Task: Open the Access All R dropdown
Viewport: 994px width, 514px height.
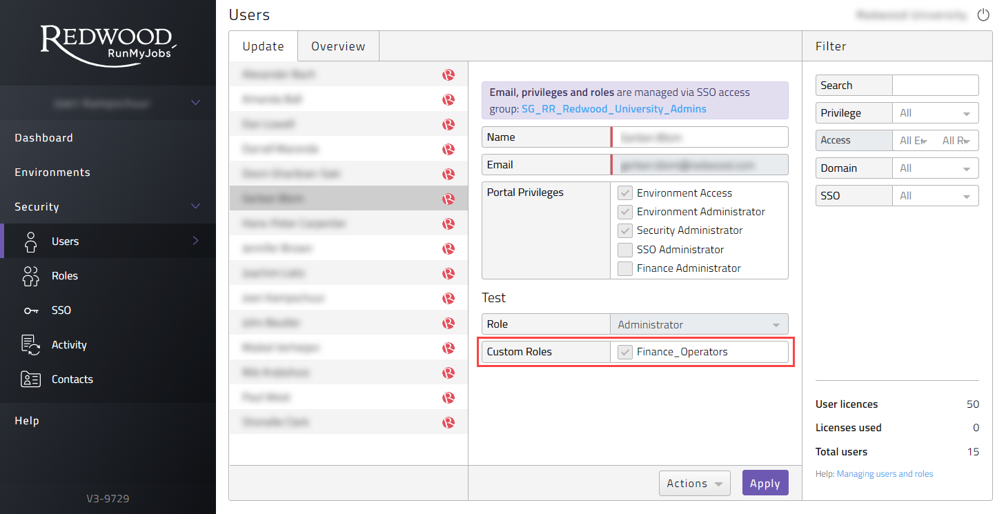Action: (957, 141)
